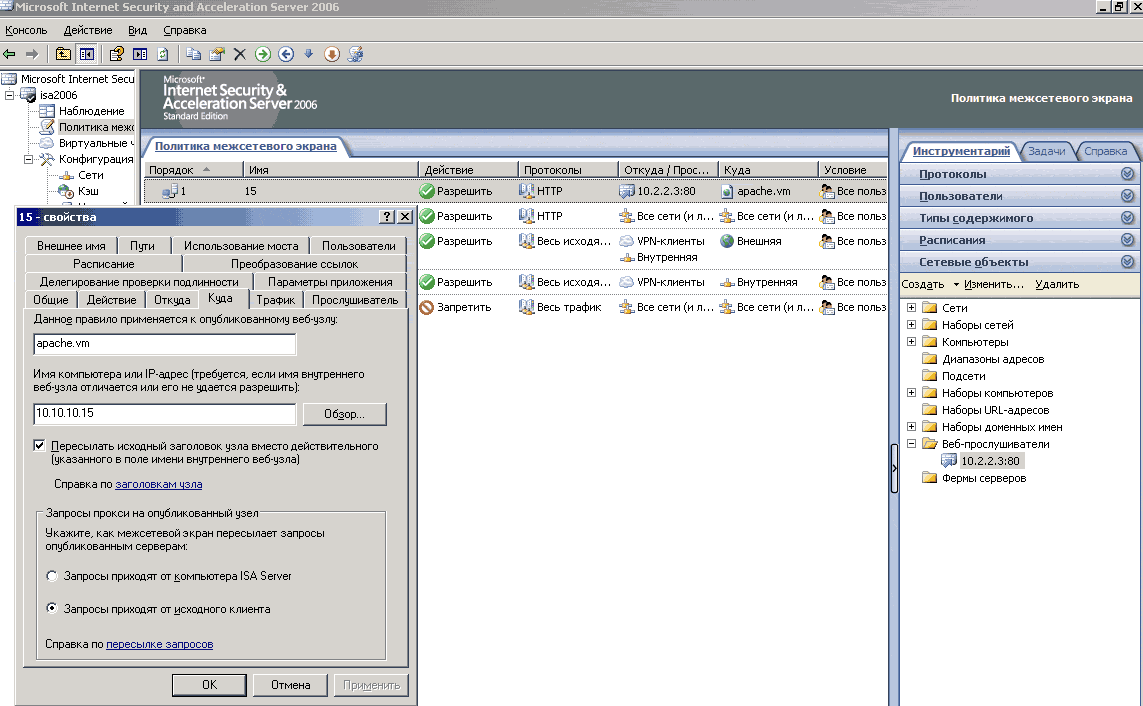Click the OK button

coord(209,685)
